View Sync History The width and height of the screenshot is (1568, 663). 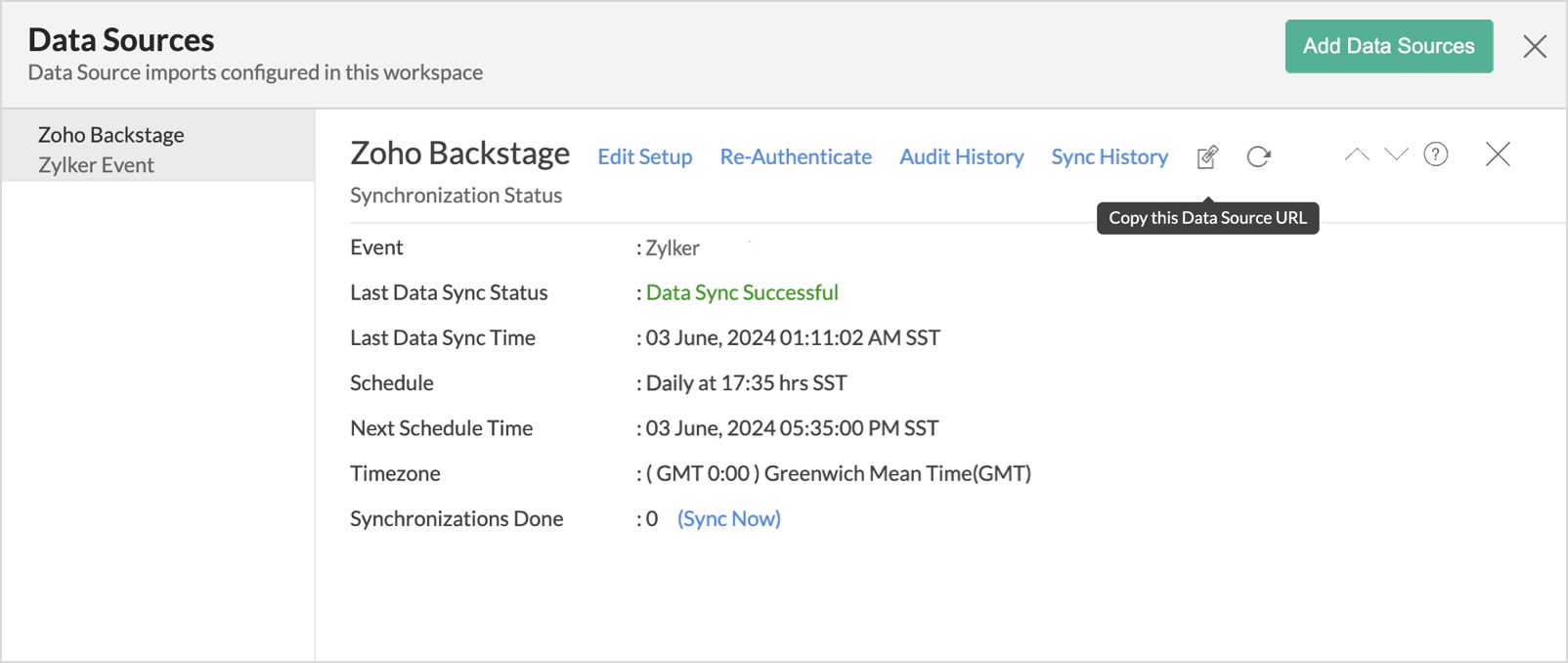(1110, 156)
